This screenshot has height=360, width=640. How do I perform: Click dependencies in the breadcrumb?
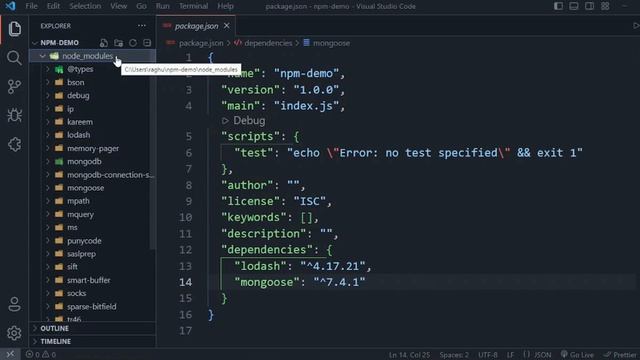(268, 43)
